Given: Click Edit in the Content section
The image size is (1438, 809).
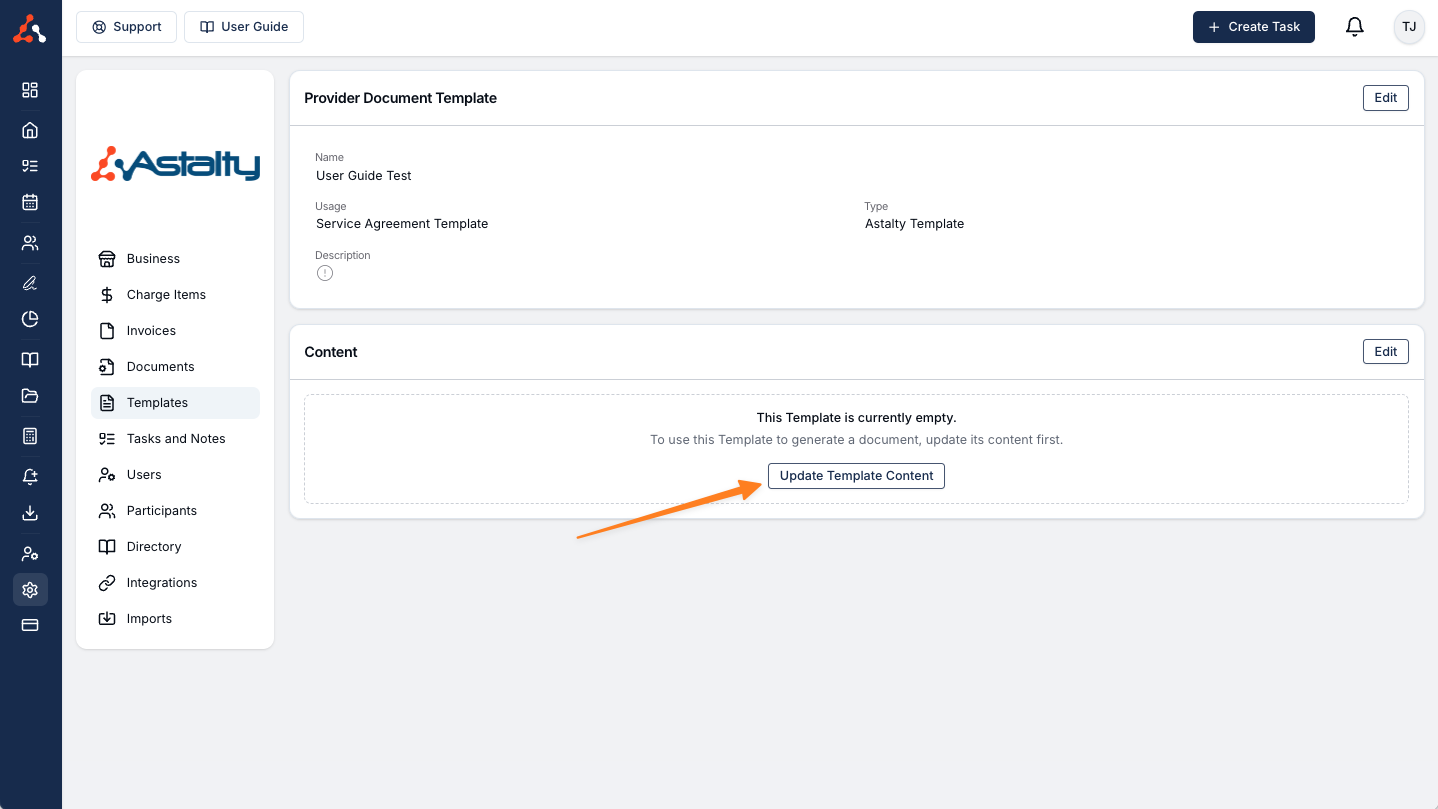Looking at the screenshot, I should [x=1385, y=352].
